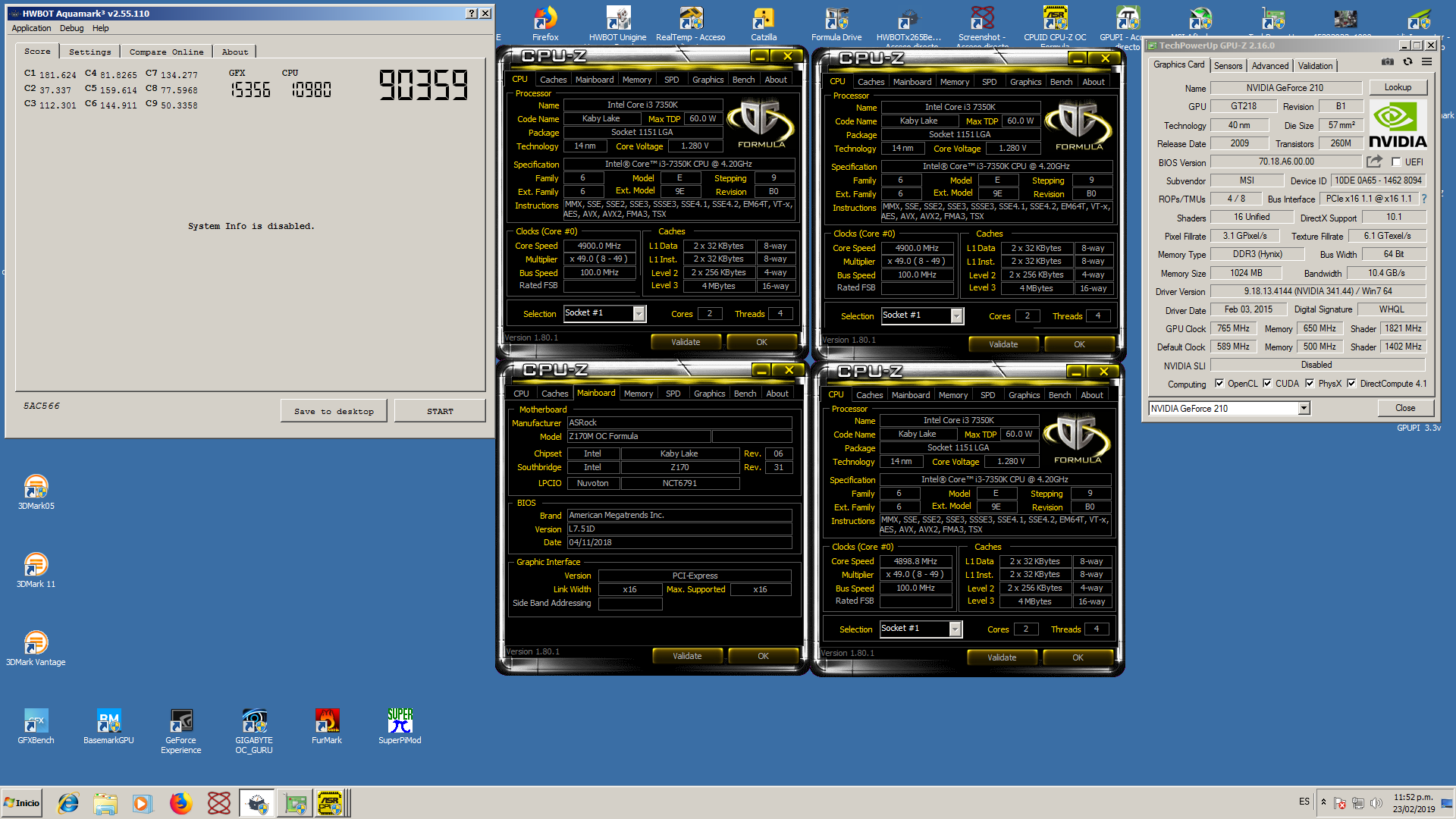Switch to the ASRock CPU-Z taskbar item
This screenshot has height=819, width=1456.
point(331,803)
